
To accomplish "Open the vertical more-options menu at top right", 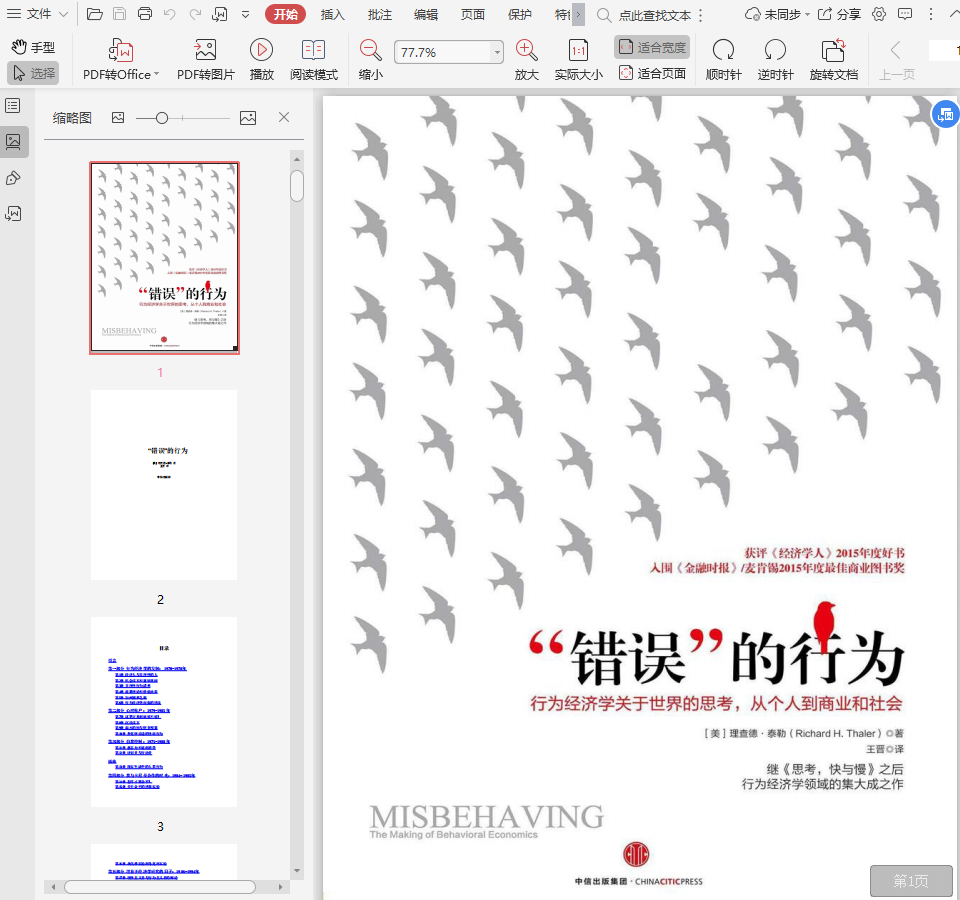I will coord(931,14).
